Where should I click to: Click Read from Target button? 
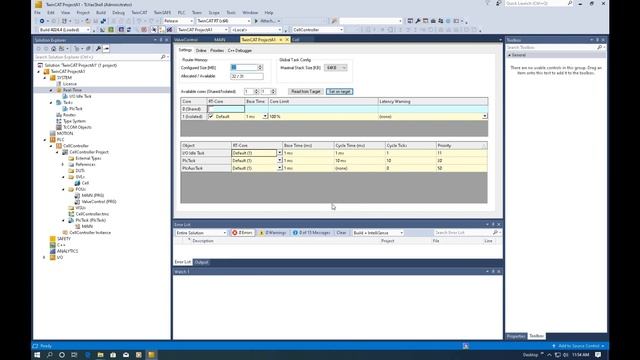pos(305,91)
